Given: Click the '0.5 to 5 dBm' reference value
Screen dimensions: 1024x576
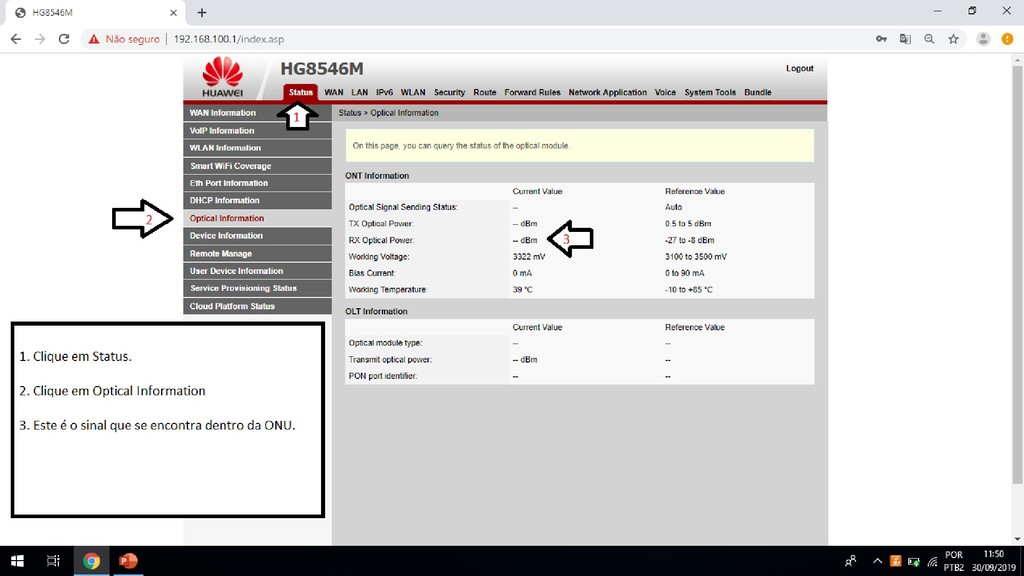Looking at the screenshot, I should point(688,224).
